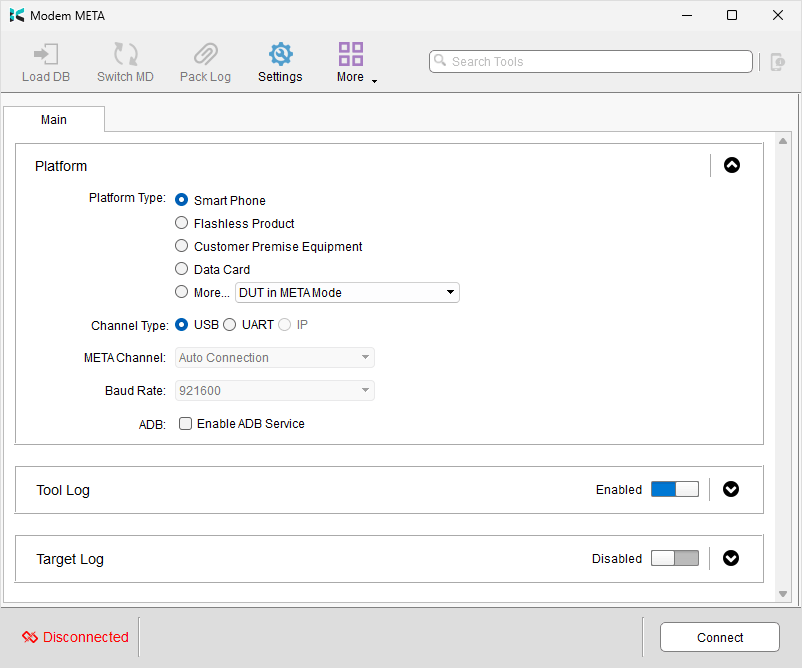Choose USB channel type

point(182,324)
